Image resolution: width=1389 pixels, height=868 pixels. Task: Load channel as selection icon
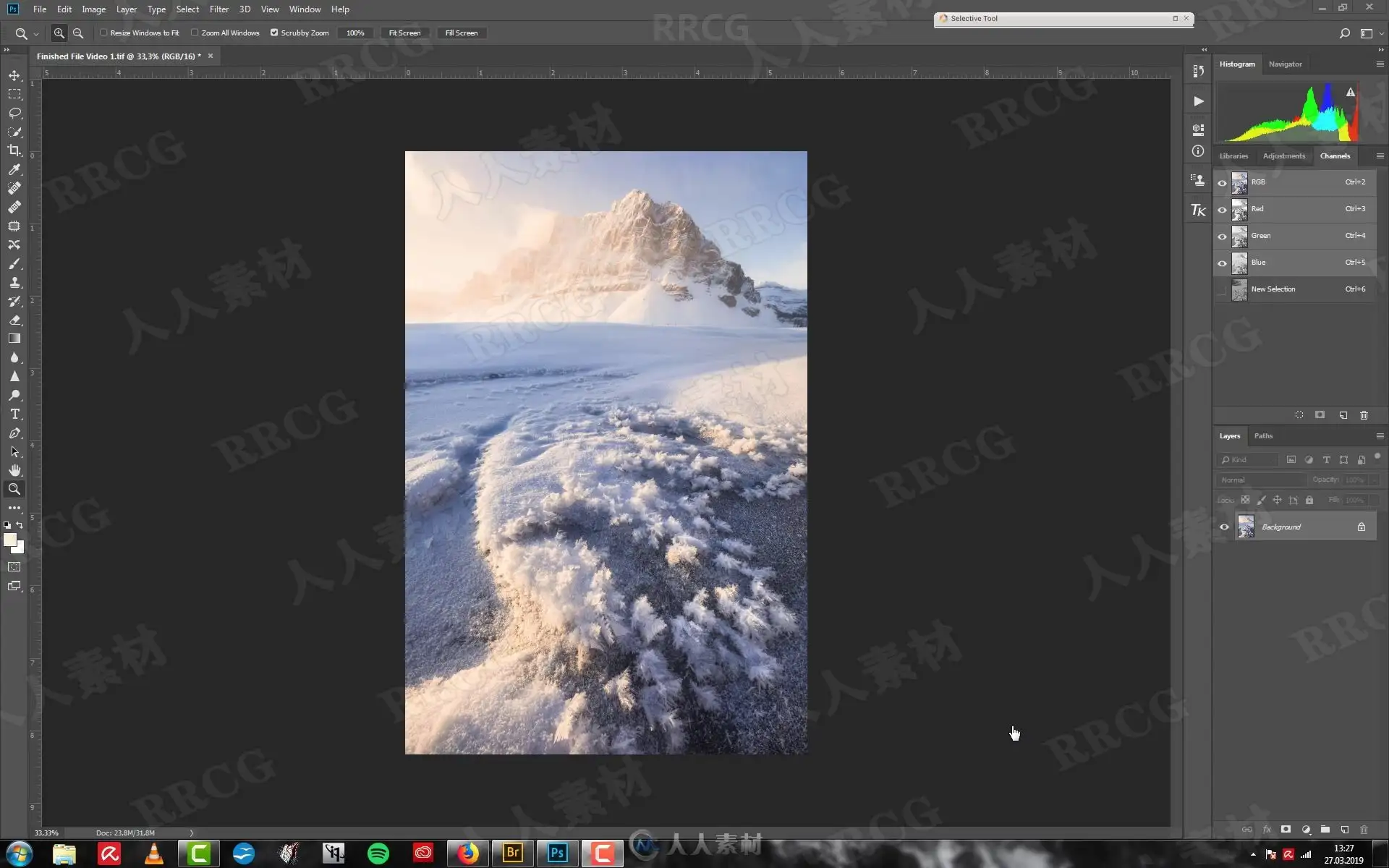click(x=1299, y=415)
